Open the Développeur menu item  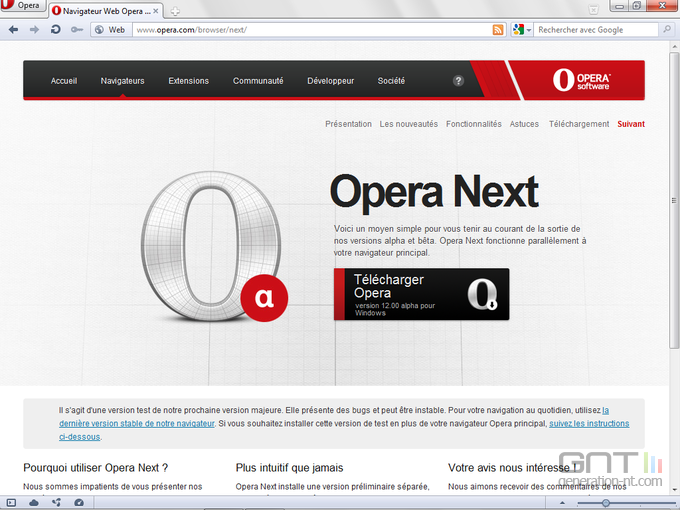[330, 81]
